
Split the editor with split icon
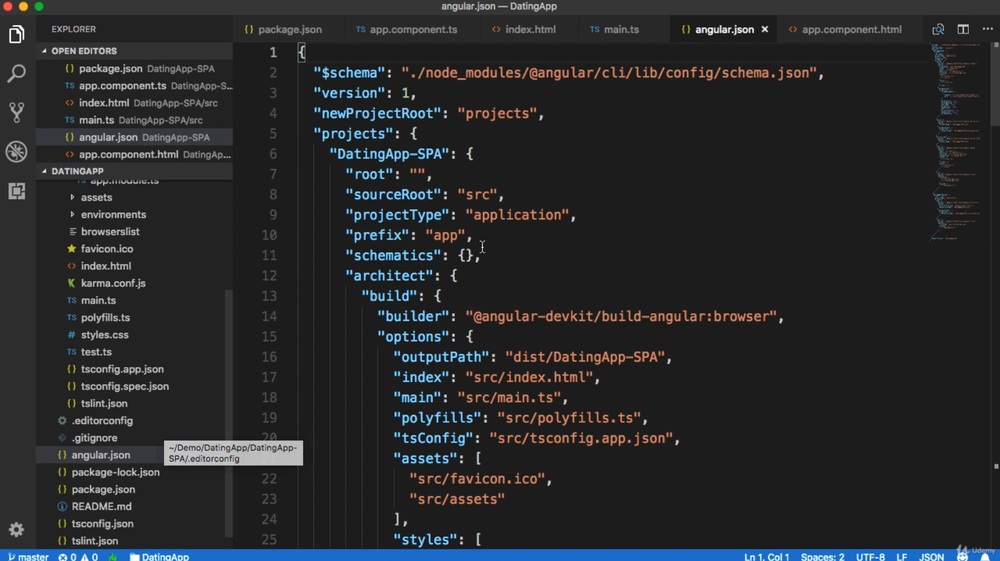pos(963,29)
